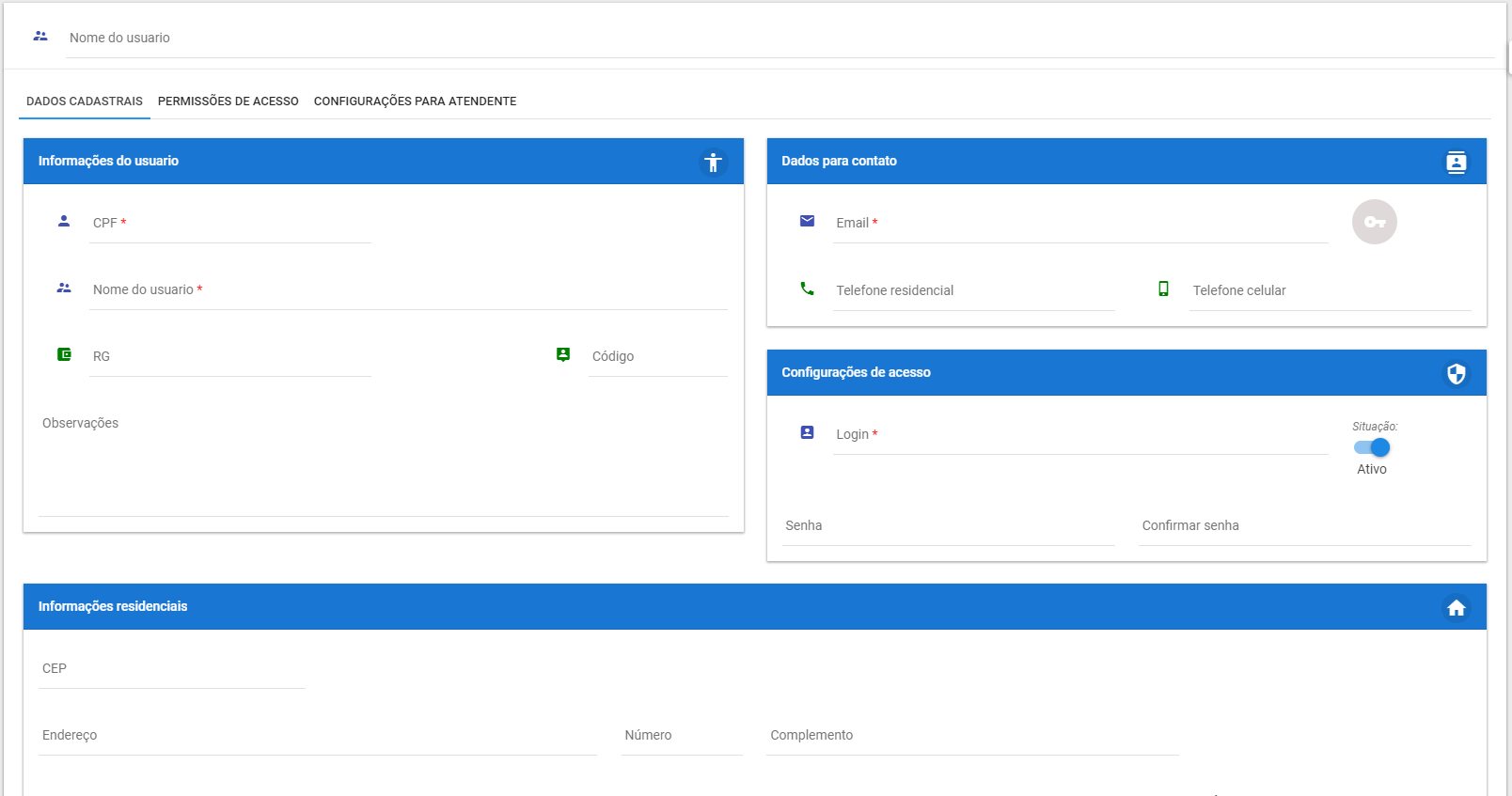Click the group icon beside Nome do usuario in the form
Image resolution: width=1512 pixels, height=796 pixels.
pos(64,288)
